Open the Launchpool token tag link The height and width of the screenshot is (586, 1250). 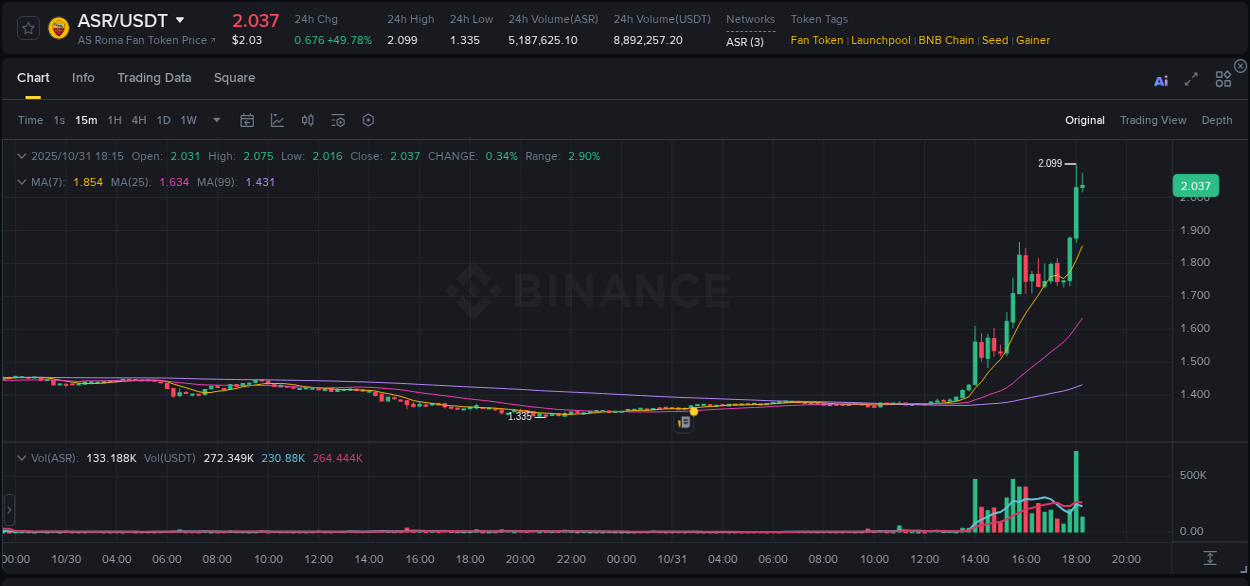pos(880,40)
